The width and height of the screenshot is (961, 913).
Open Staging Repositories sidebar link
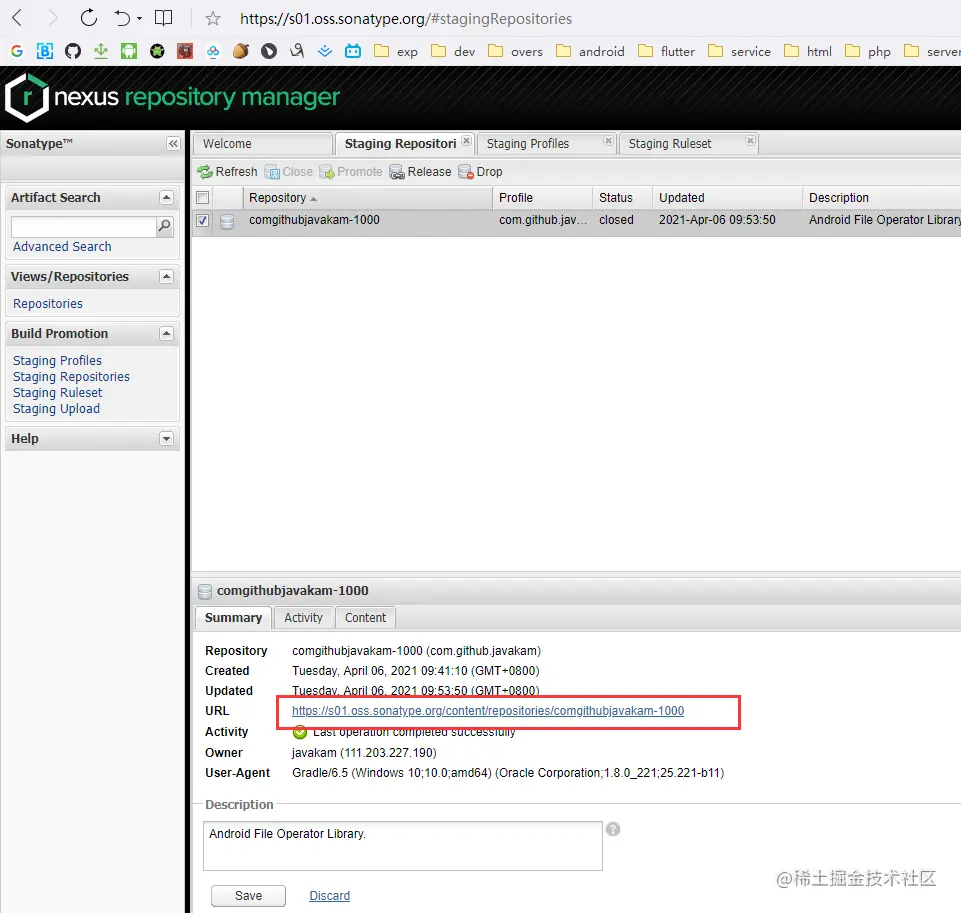[x=71, y=376]
